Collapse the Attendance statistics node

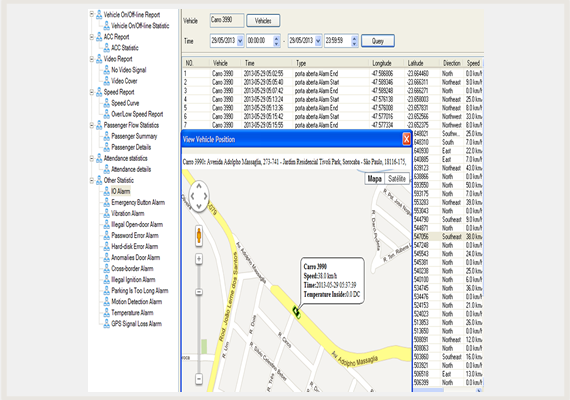pos(92,158)
